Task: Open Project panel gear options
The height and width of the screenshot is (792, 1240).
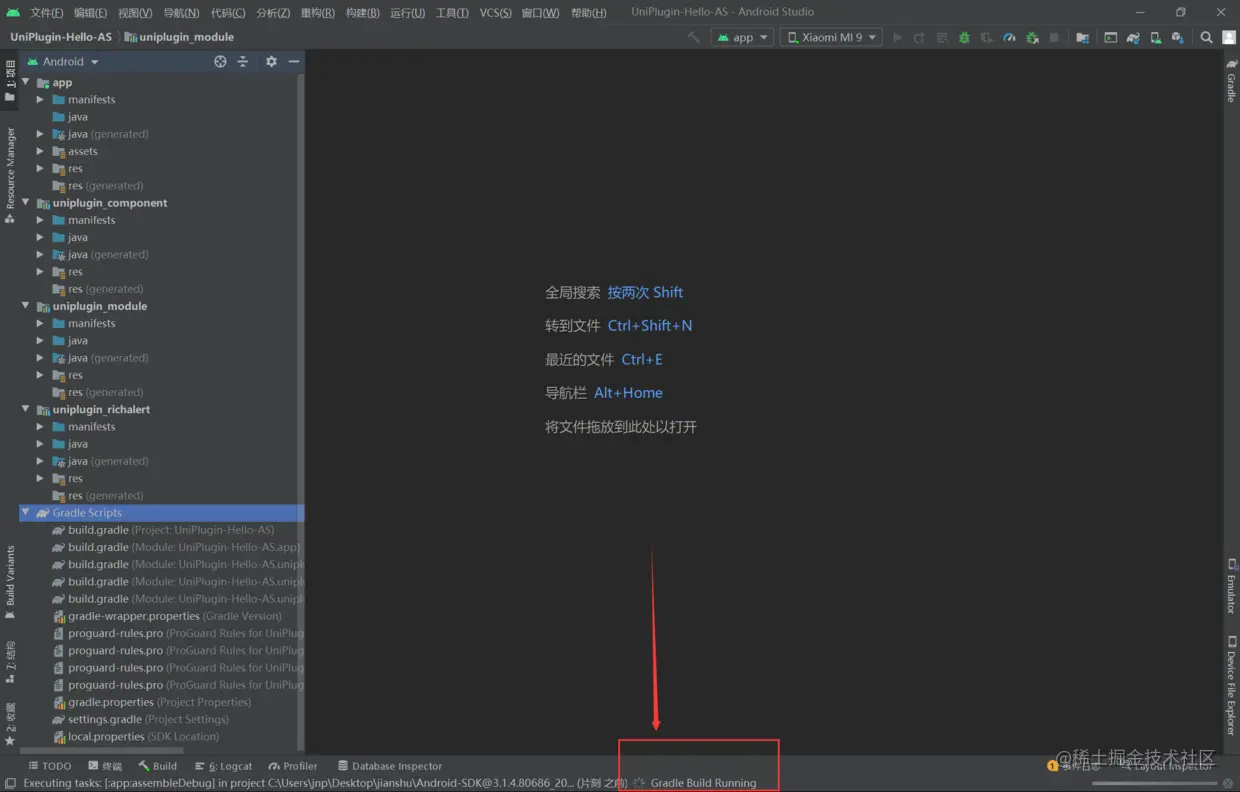Action: point(271,61)
